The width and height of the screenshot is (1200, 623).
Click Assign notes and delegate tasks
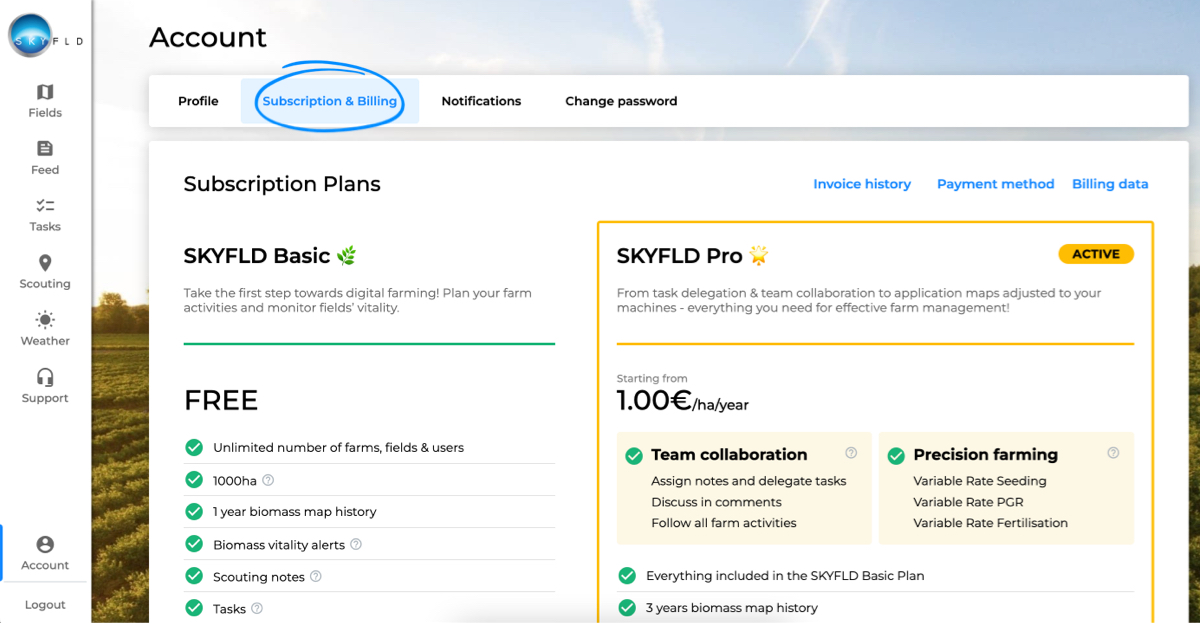748,481
